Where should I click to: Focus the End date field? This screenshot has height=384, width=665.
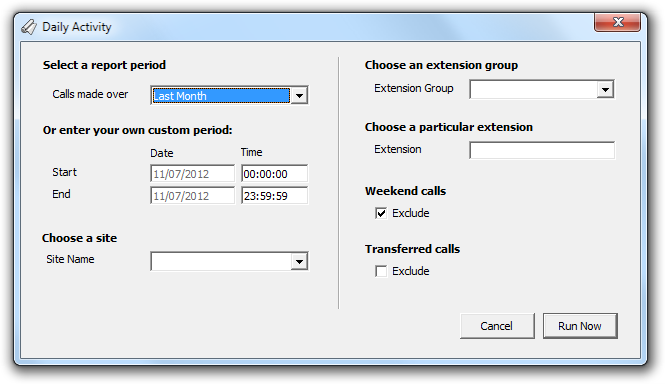click(x=193, y=196)
